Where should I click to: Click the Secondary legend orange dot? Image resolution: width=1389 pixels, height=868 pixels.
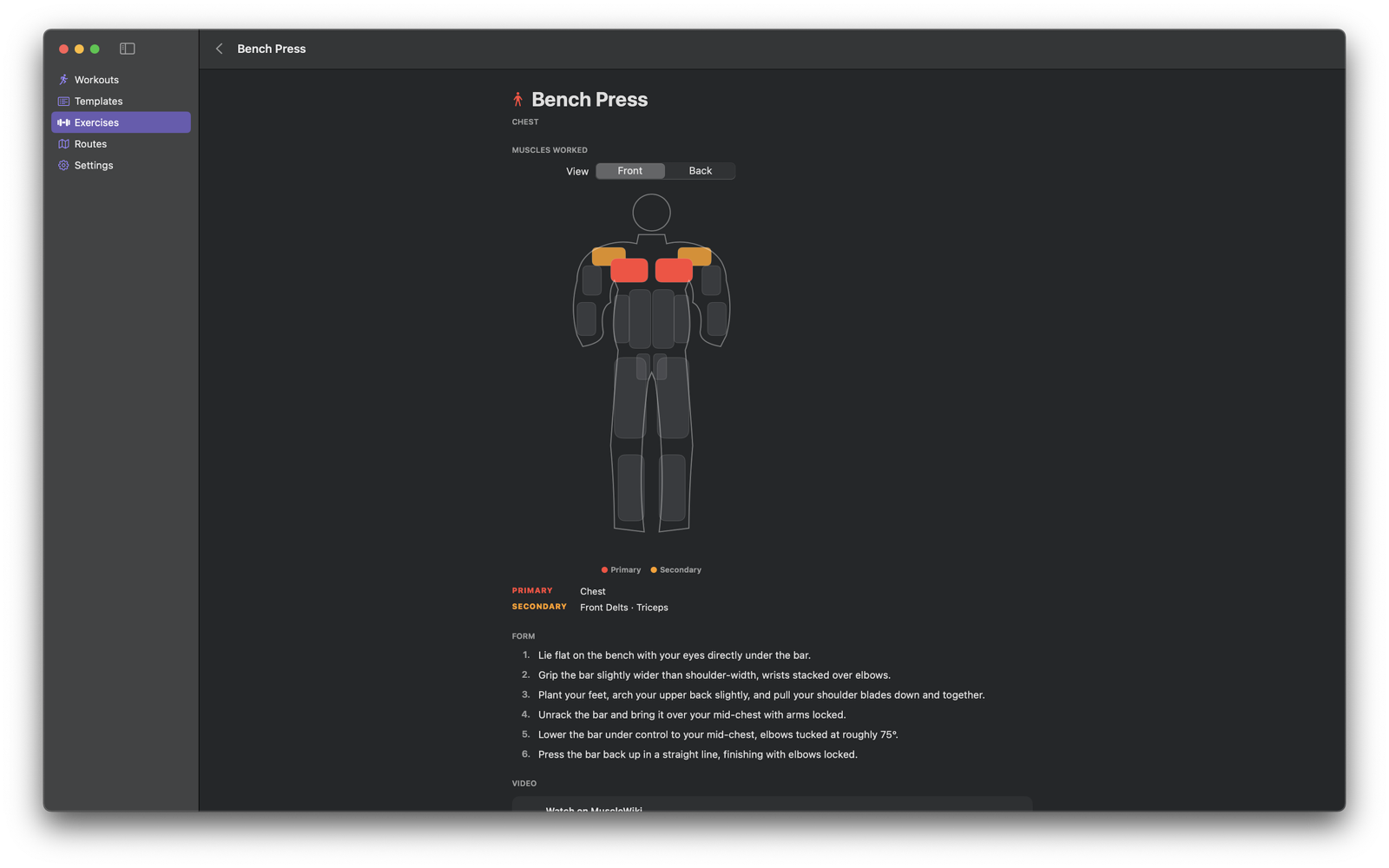click(x=654, y=570)
